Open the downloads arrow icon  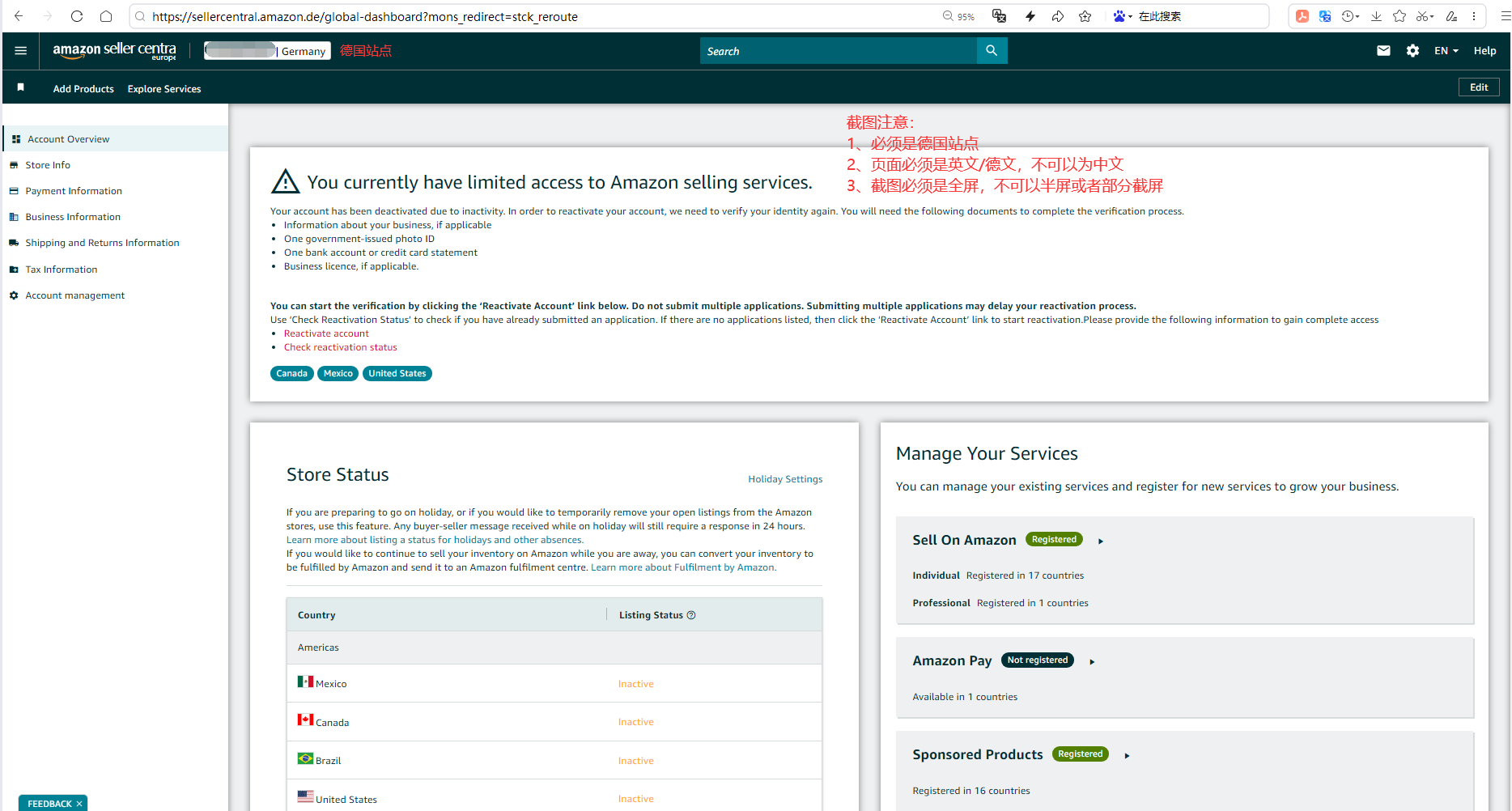[x=1376, y=16]
